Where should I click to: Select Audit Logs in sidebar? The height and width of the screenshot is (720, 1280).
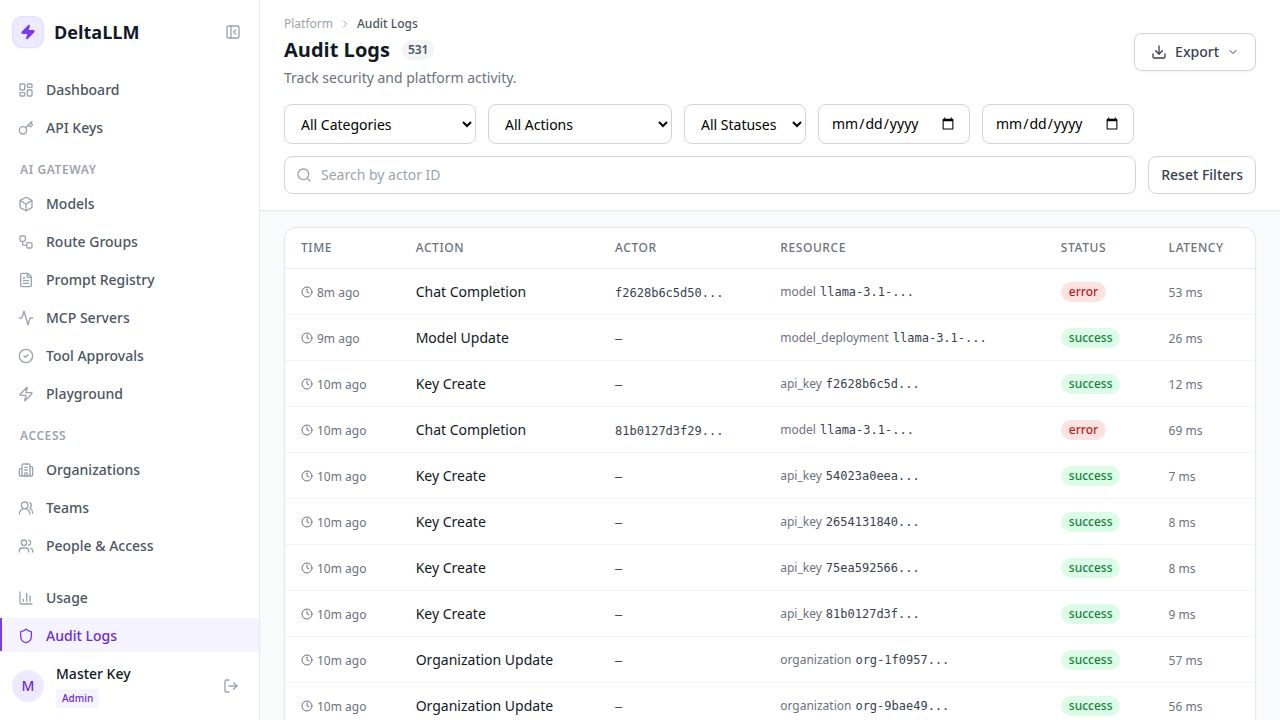(x=130, y=636)
